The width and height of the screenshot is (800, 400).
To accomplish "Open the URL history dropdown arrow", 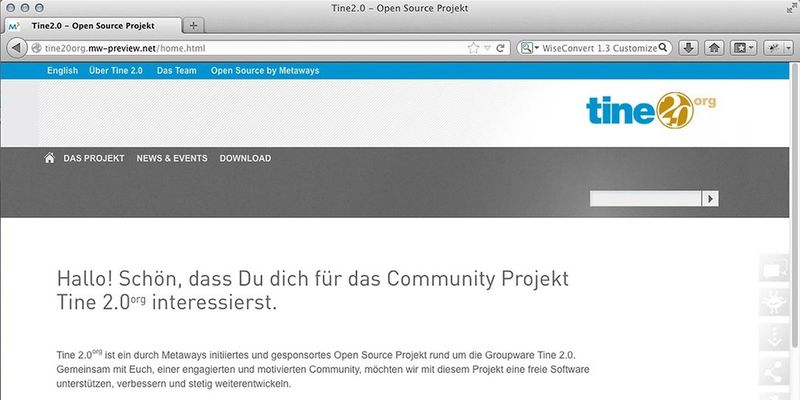I will coord(487,48).
